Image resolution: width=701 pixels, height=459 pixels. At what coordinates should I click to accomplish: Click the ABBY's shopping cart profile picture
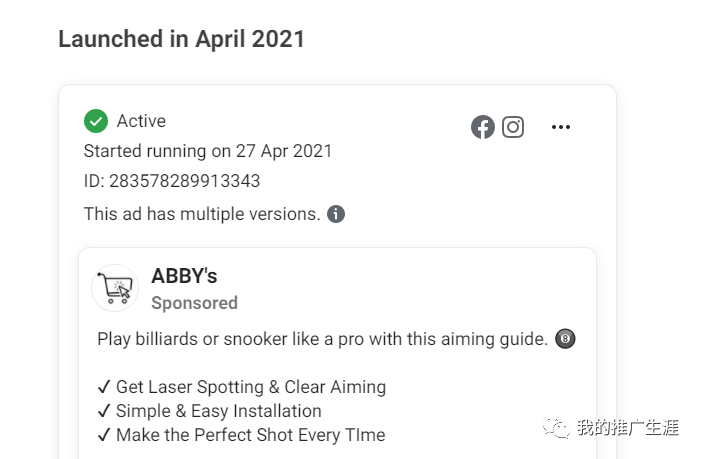point(115,288)
